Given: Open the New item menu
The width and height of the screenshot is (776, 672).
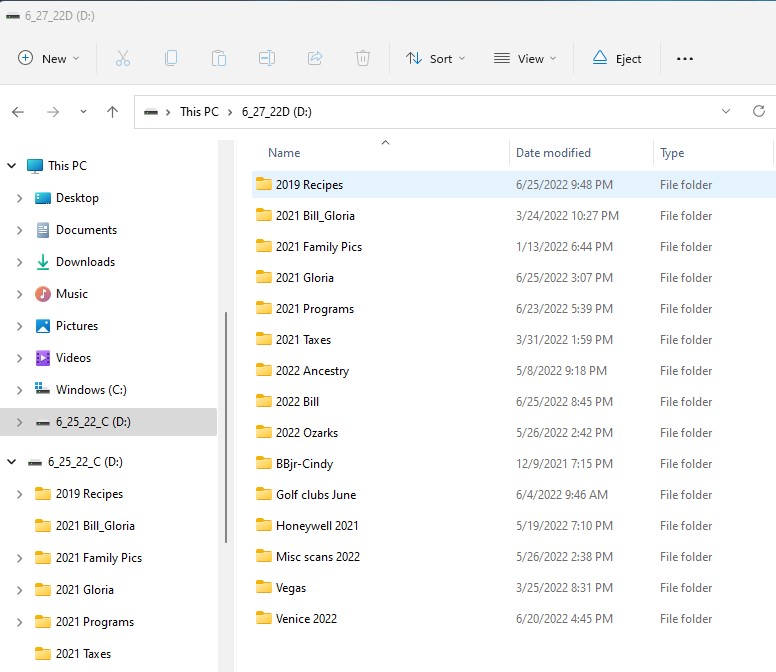Looking at the screenshot, I should [48, 58].
